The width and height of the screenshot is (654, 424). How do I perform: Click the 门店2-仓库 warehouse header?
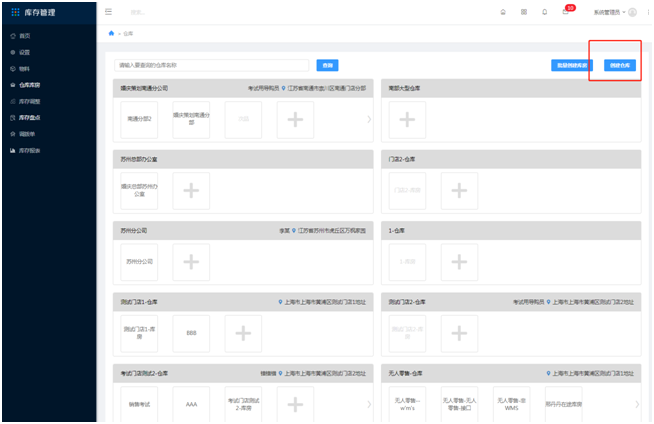click(x=511, y=159)
